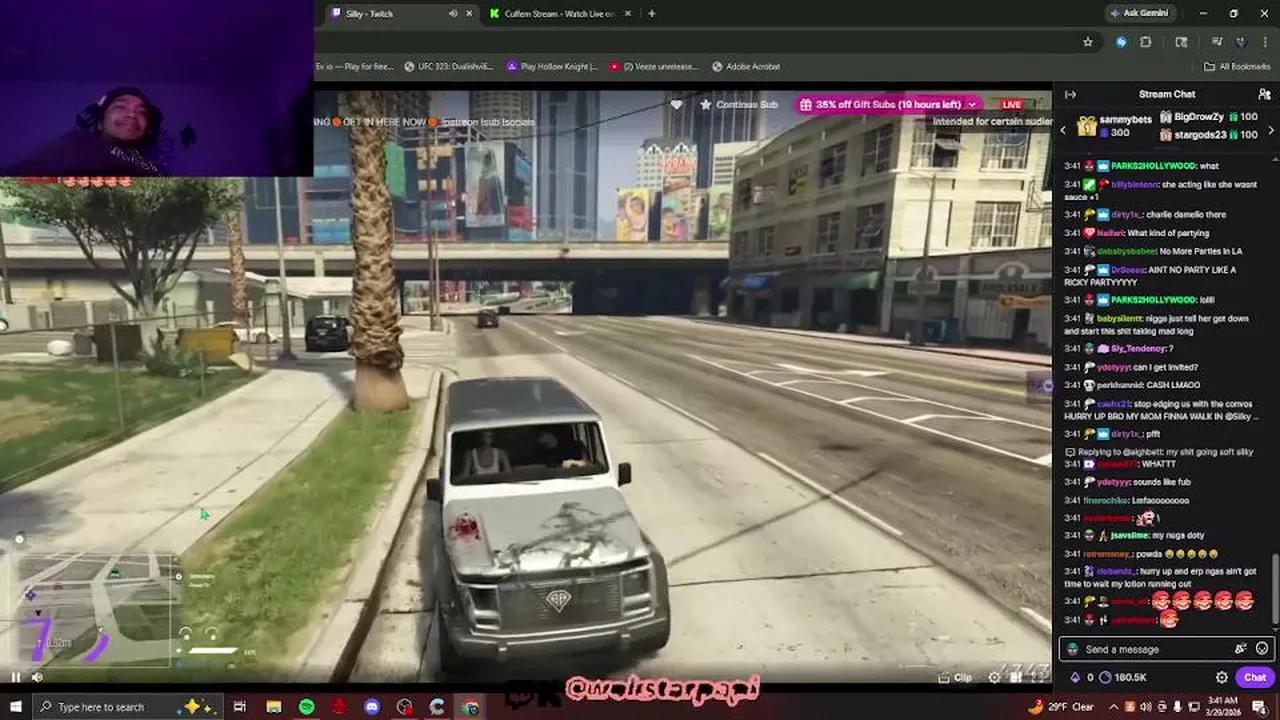Viewport: 1280px width, 720px height.
Task: Pause the Twitch stream
Action: coord(15,677)
